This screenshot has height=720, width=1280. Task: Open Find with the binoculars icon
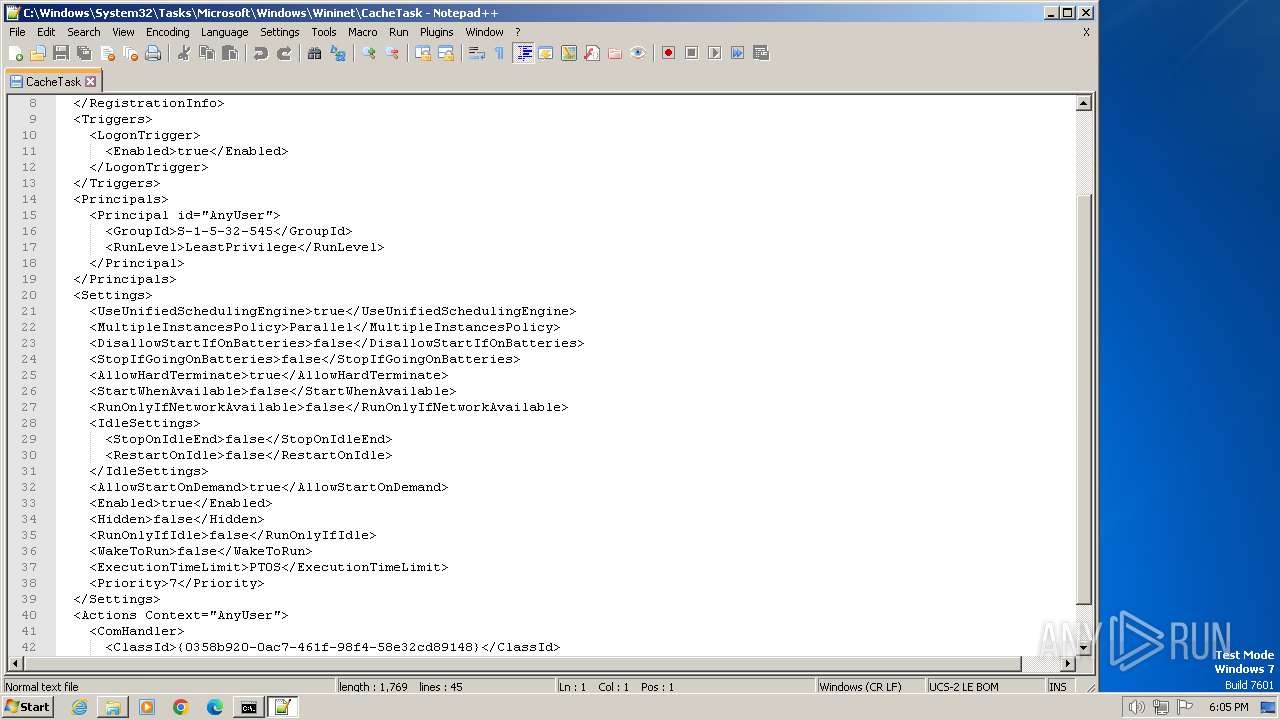[314, 53]
